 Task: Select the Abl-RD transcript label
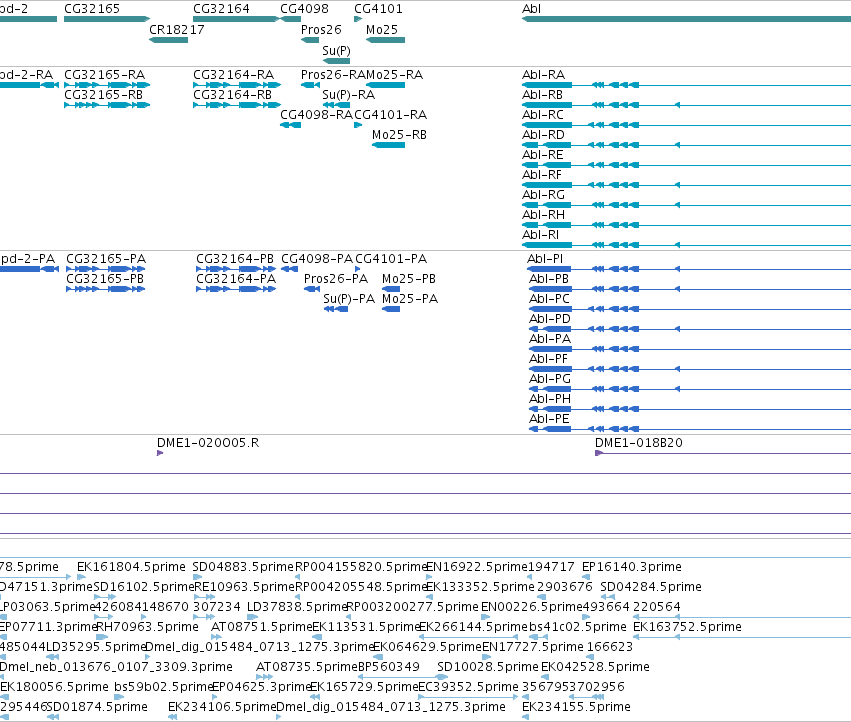pos(543,135)
